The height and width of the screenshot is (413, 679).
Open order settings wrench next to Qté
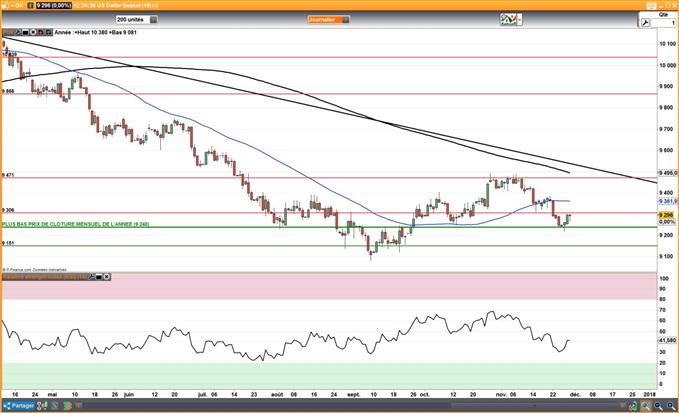(645, 23)
